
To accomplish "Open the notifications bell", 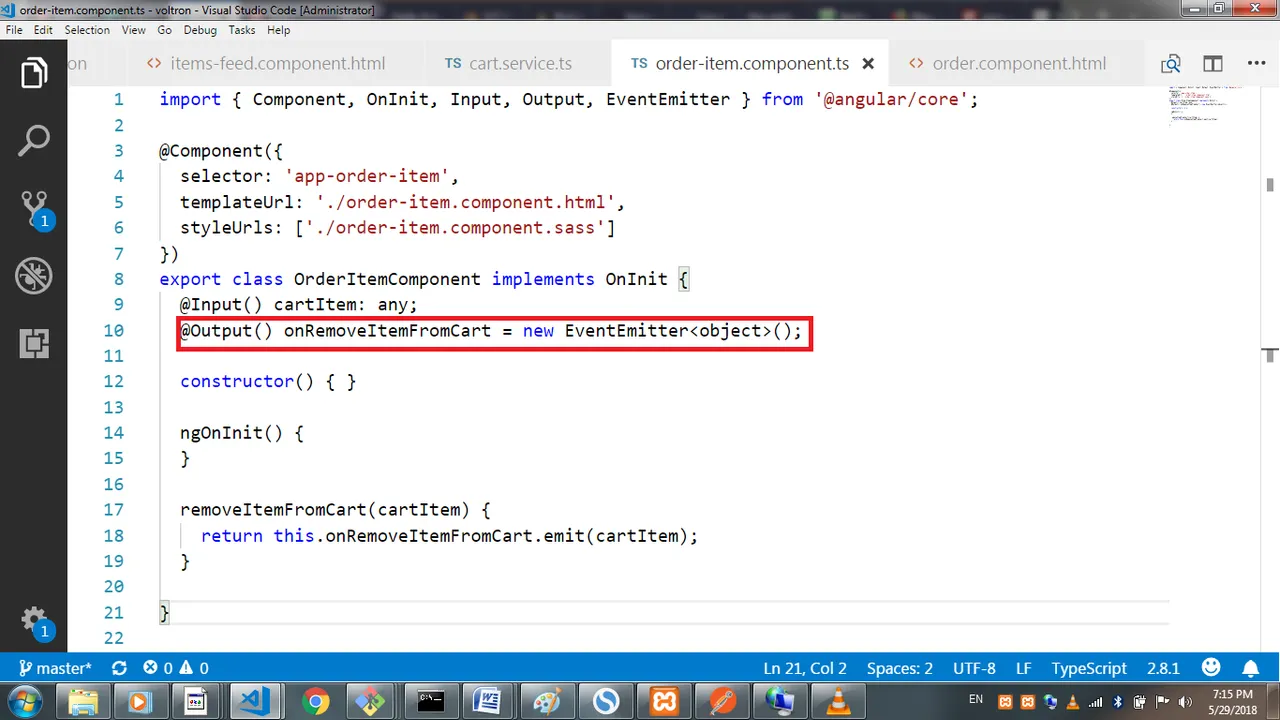I will tap(1251, 667).
